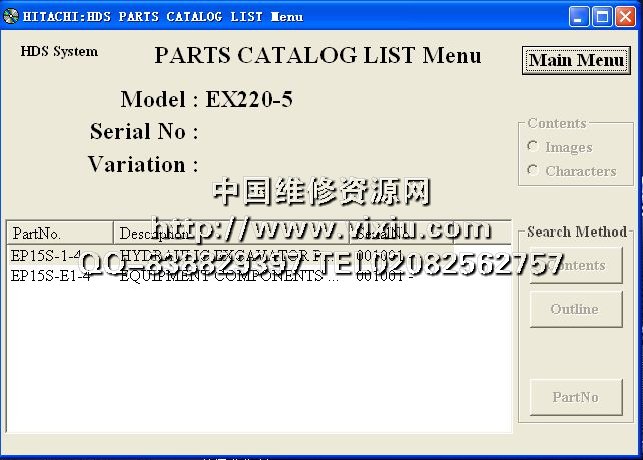Click the PartNo search button
Screen dimensions: 643x460
point(575,397)
